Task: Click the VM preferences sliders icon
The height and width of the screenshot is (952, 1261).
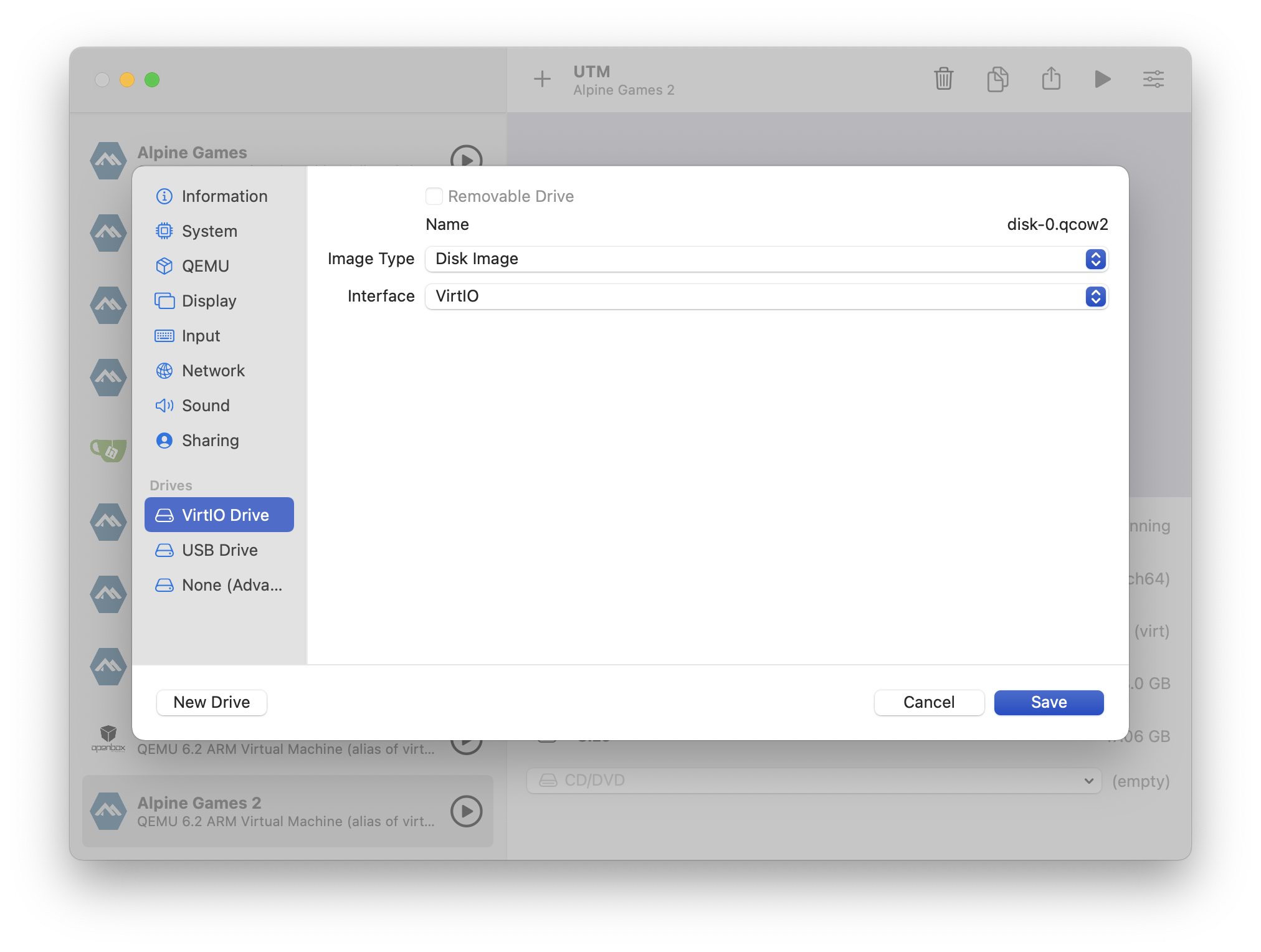Action: (1153, 79)
